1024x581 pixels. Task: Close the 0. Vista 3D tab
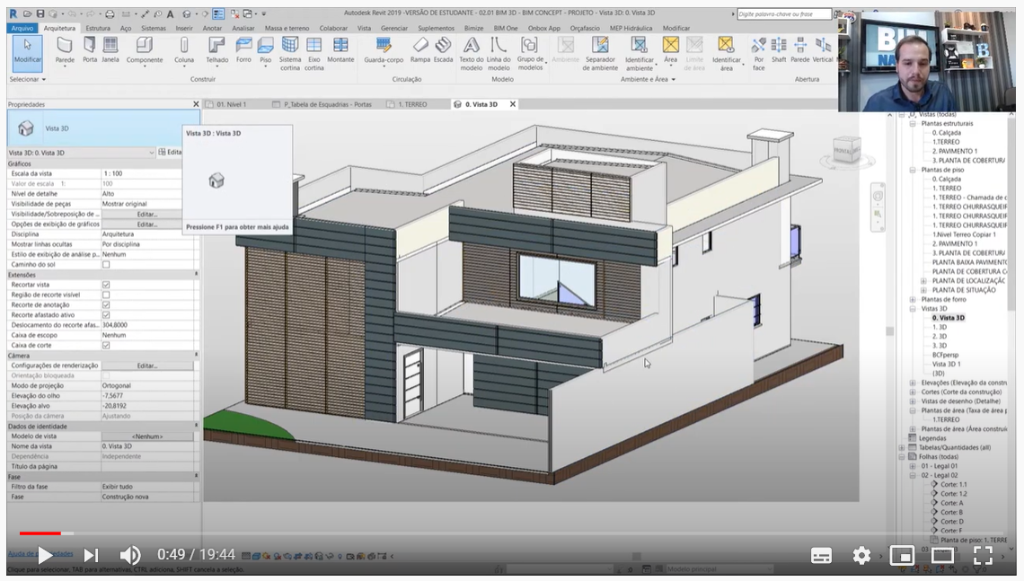513,104
